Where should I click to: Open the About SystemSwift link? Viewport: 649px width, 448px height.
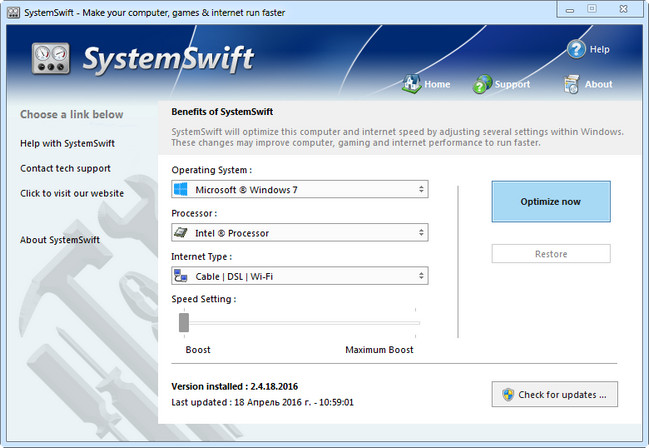point(60,240)
